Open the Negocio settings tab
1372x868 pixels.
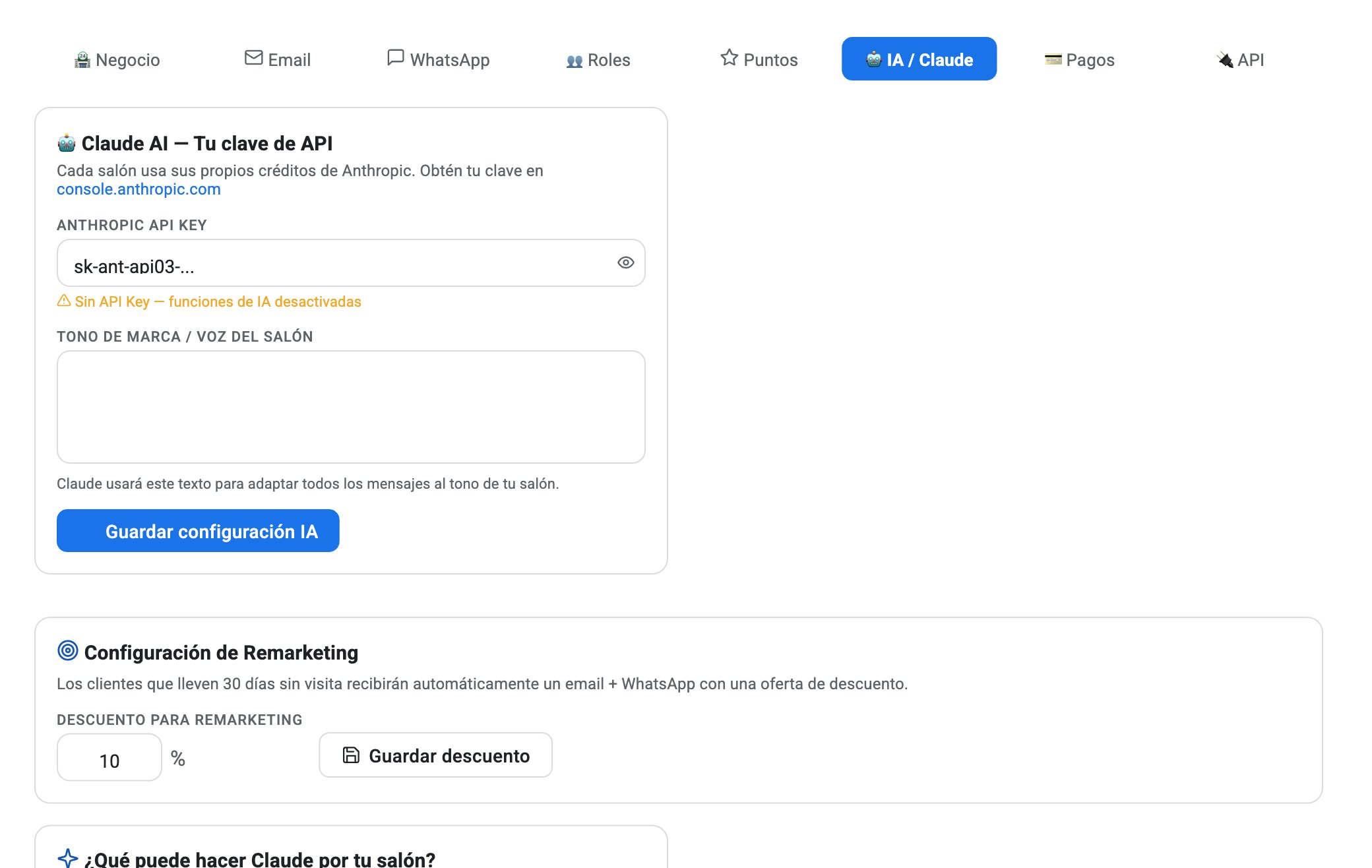117,59
